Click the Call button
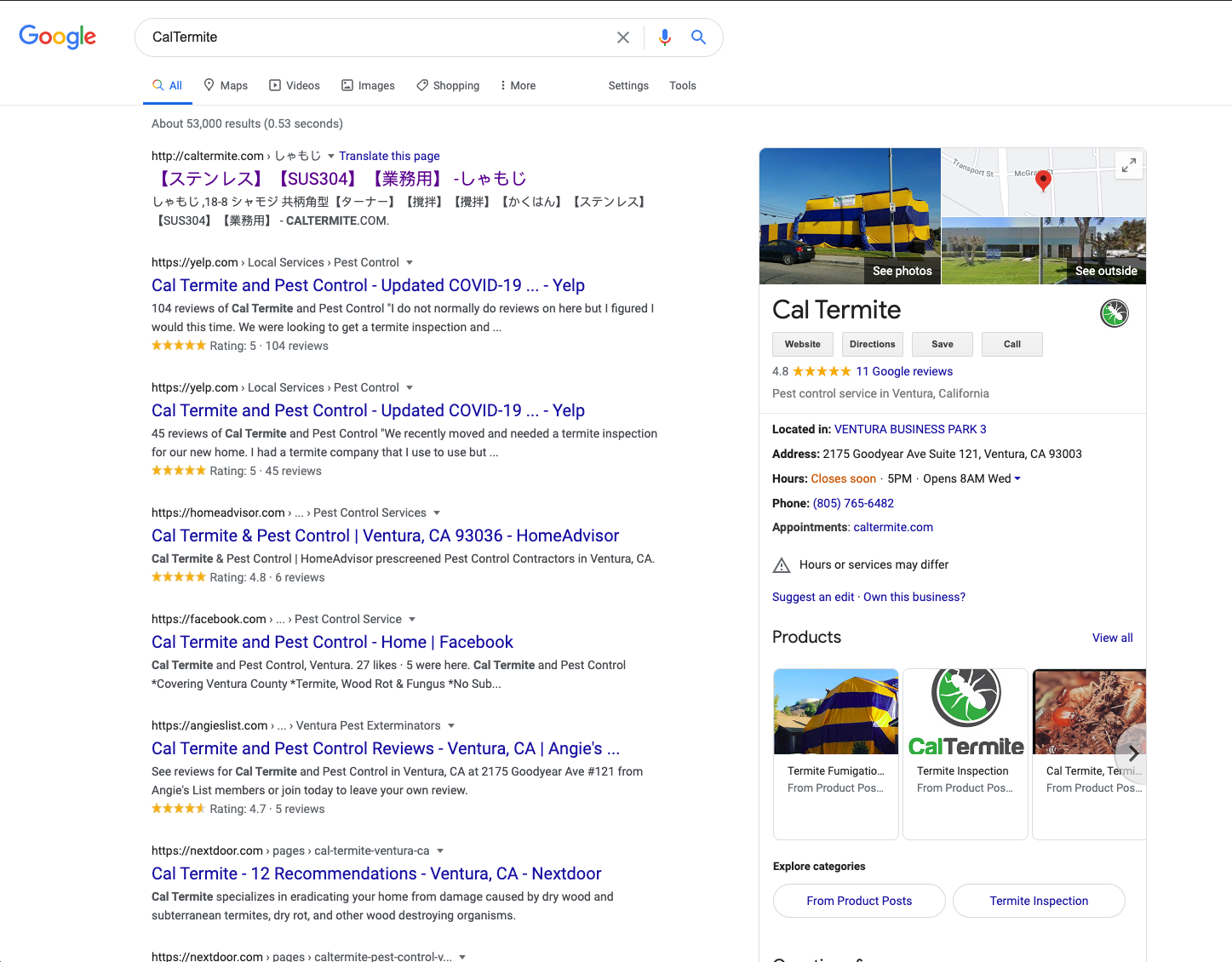The image size is (1232, 962). pyautogui.click(x=1012, y=344)
